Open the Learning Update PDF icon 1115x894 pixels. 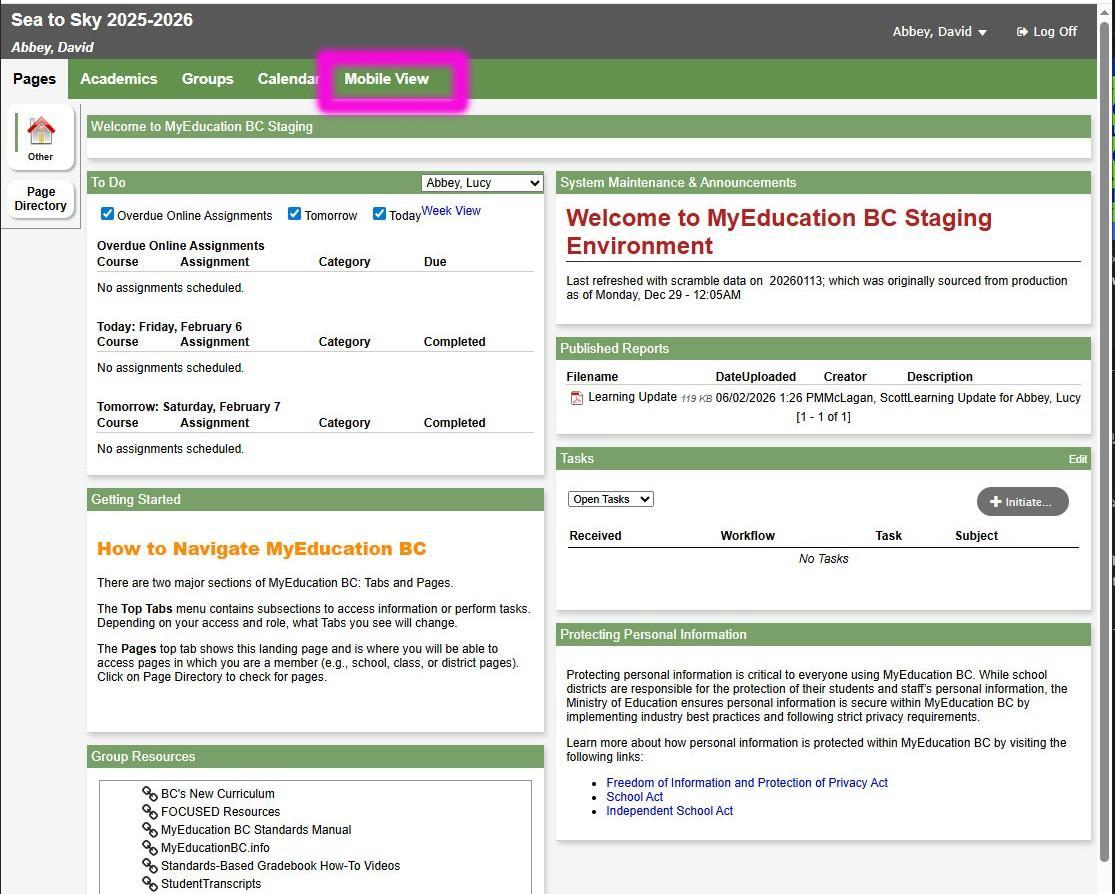(x=576, y=398)
